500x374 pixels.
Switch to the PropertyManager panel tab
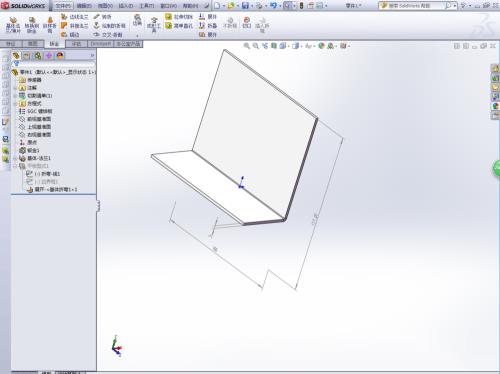[x=27, y=56]
